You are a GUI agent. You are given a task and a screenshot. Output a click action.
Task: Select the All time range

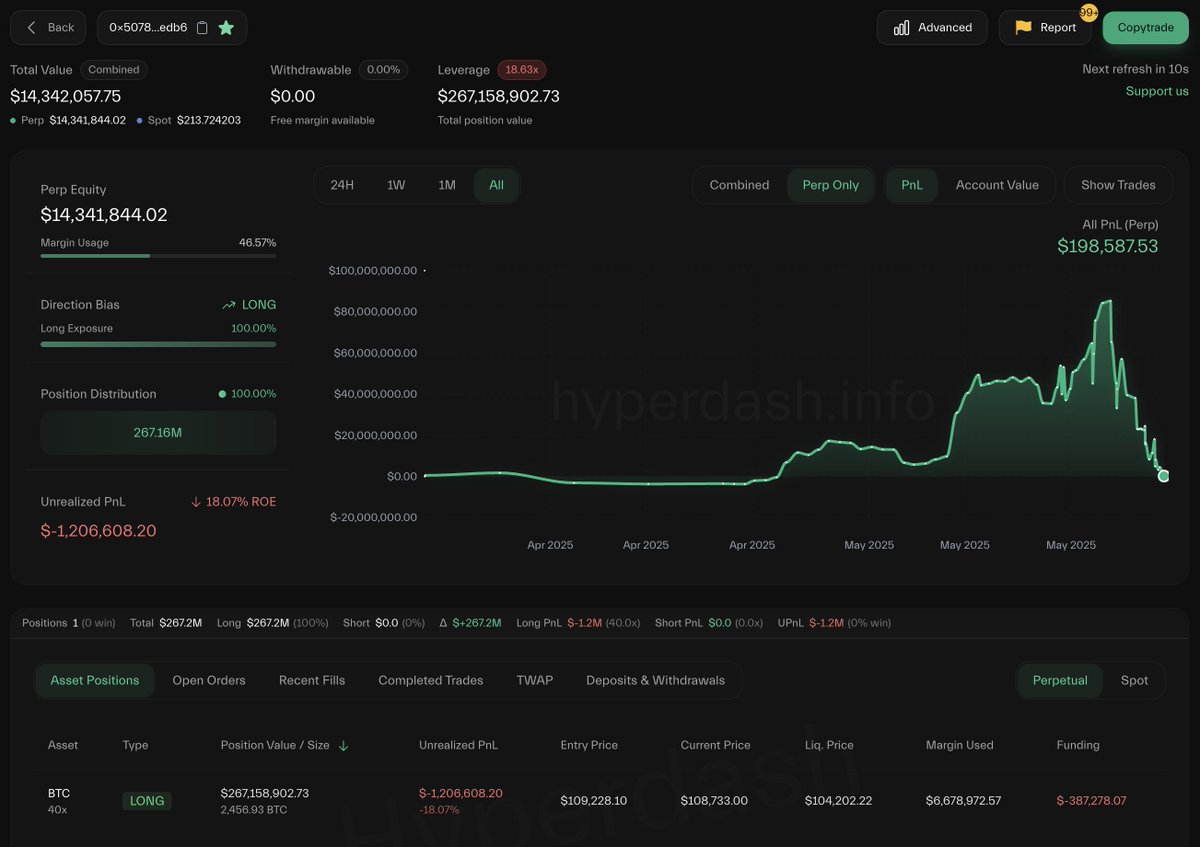496,185
